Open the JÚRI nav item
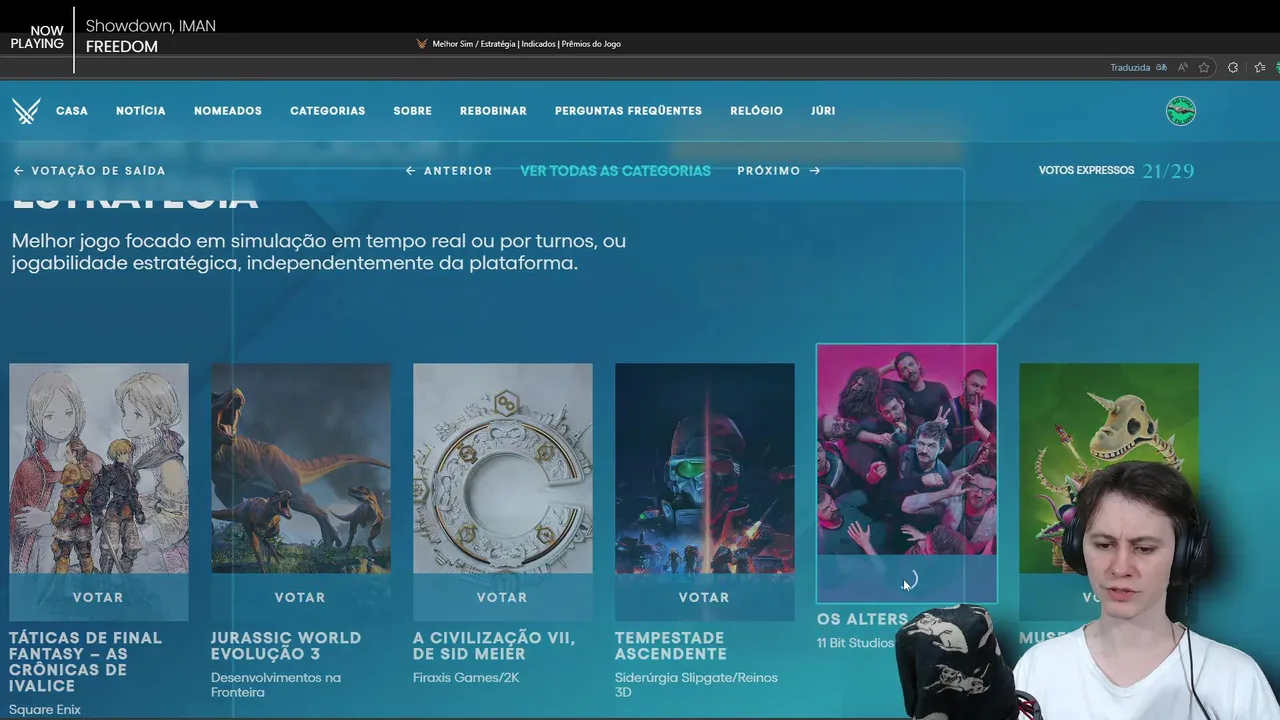Viewport: 1280px width, 720px height. click(823, 111)
